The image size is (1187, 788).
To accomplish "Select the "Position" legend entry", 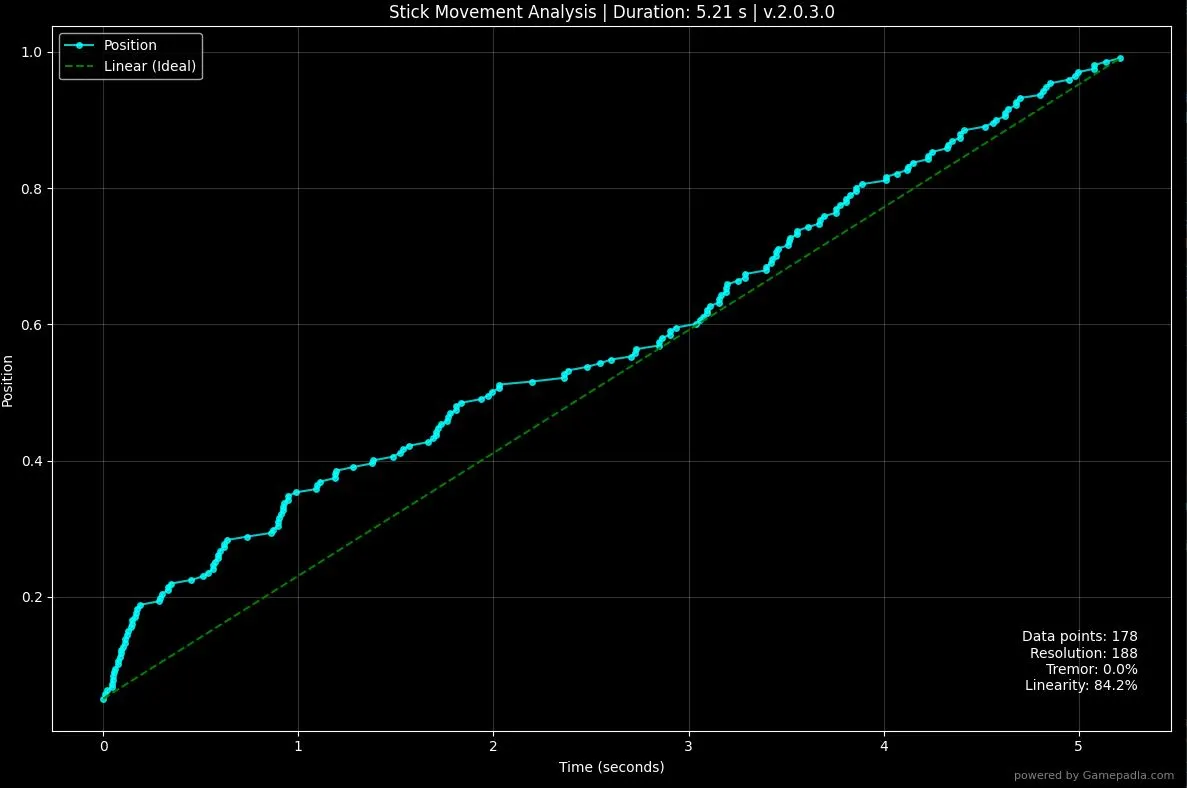I will (111, 45).
